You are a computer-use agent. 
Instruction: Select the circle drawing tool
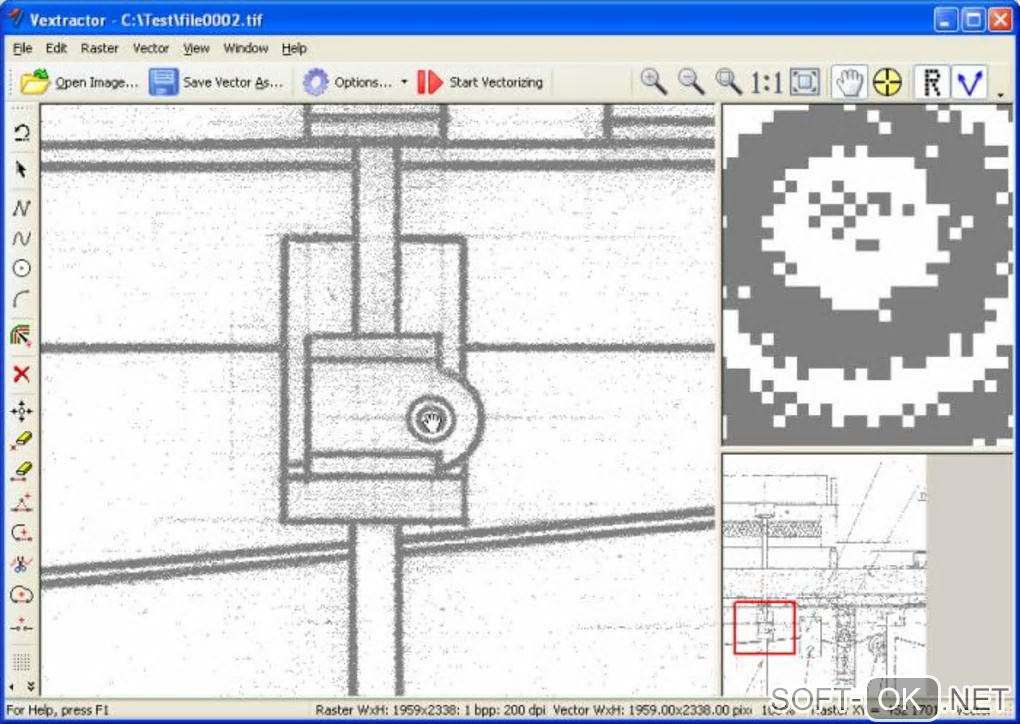coord(21,268)
